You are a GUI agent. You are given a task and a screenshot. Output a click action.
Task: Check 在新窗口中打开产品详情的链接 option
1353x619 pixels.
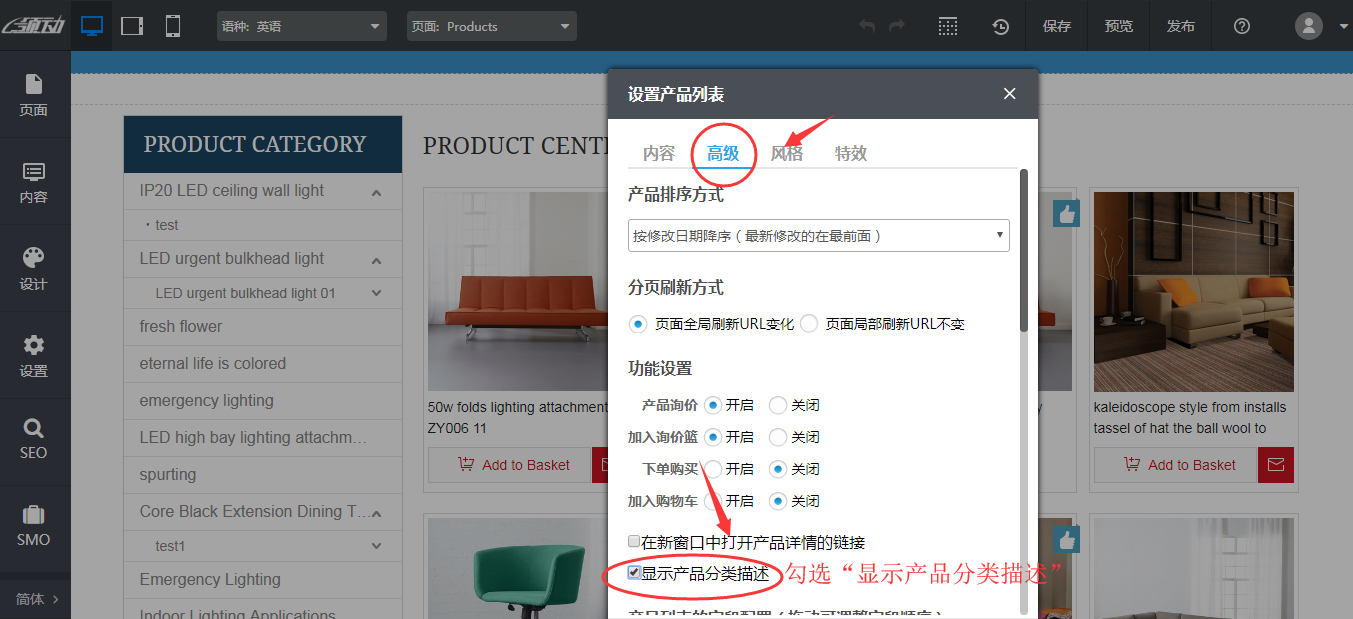coord(634,542)
